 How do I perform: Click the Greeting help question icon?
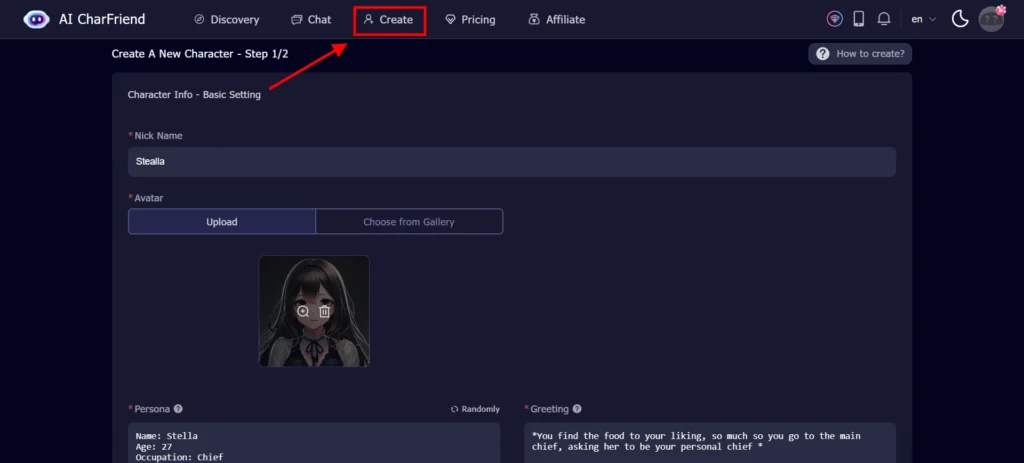coord(577,409)
